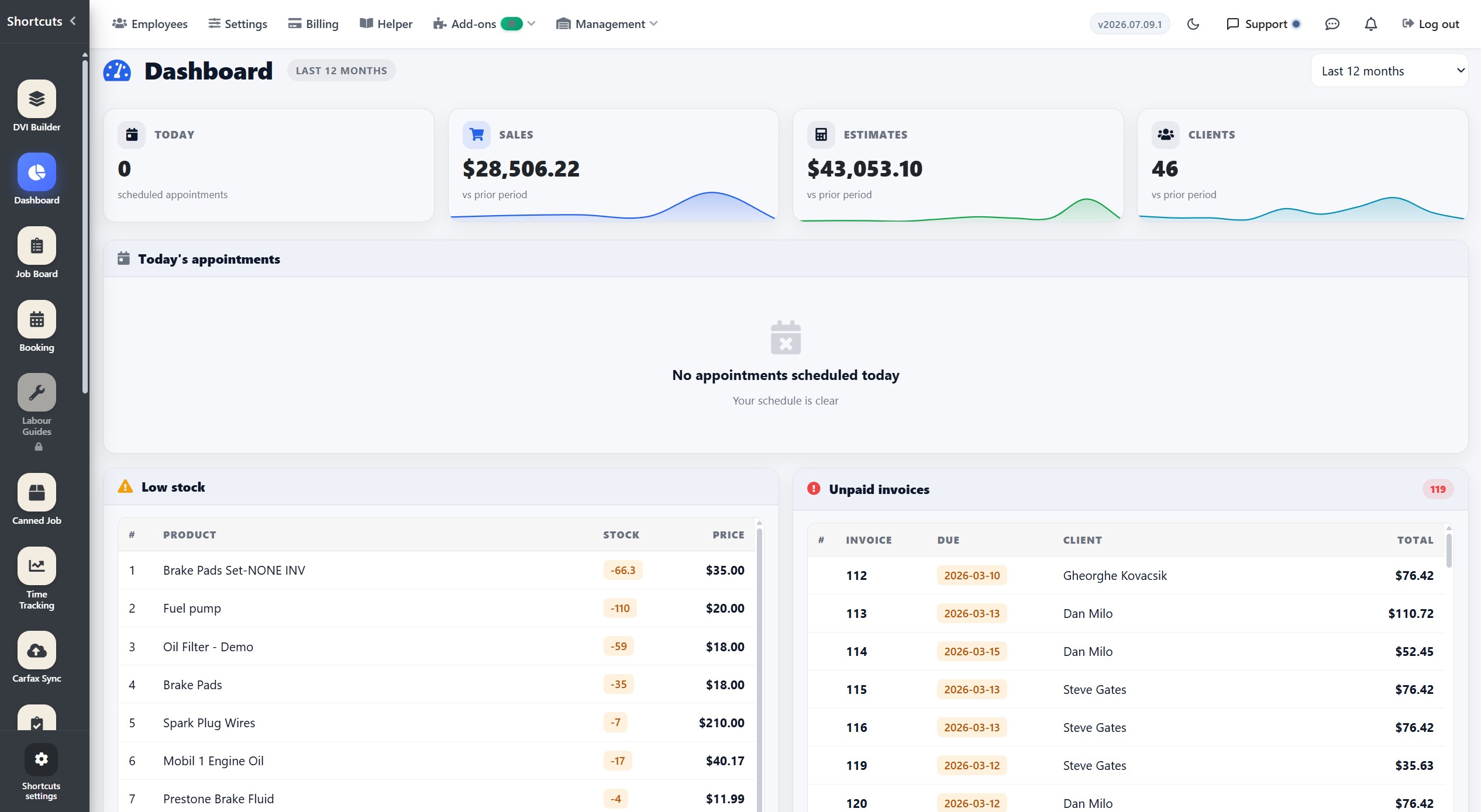Click stock value -66.3 badge
The height and width of the screenshot is (812, 1481).
click(x=622, y=570)
